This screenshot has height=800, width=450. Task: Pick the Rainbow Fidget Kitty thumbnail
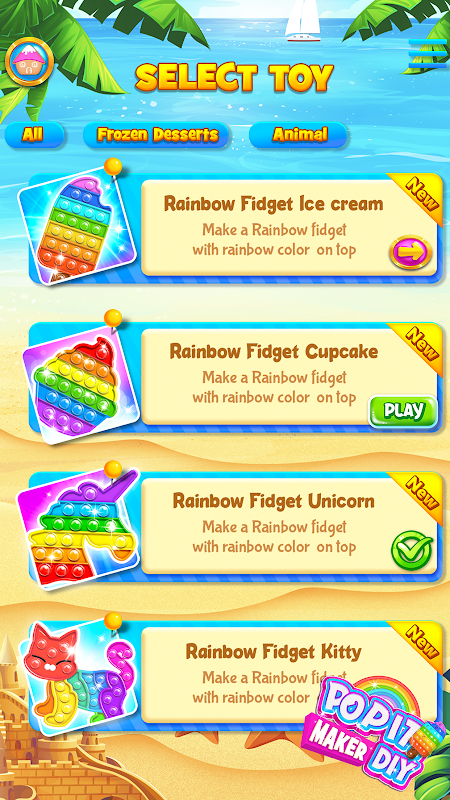click(78, 677)
